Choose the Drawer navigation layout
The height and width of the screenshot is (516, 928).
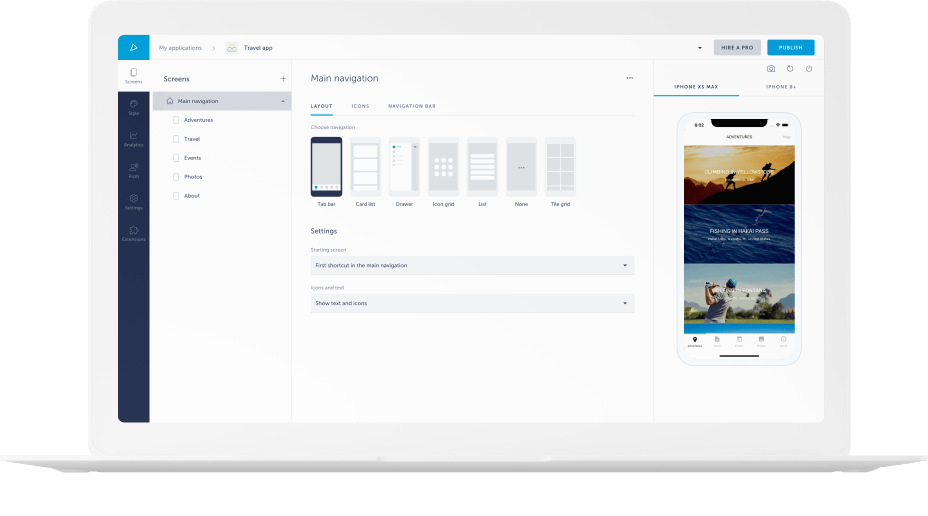404,172
